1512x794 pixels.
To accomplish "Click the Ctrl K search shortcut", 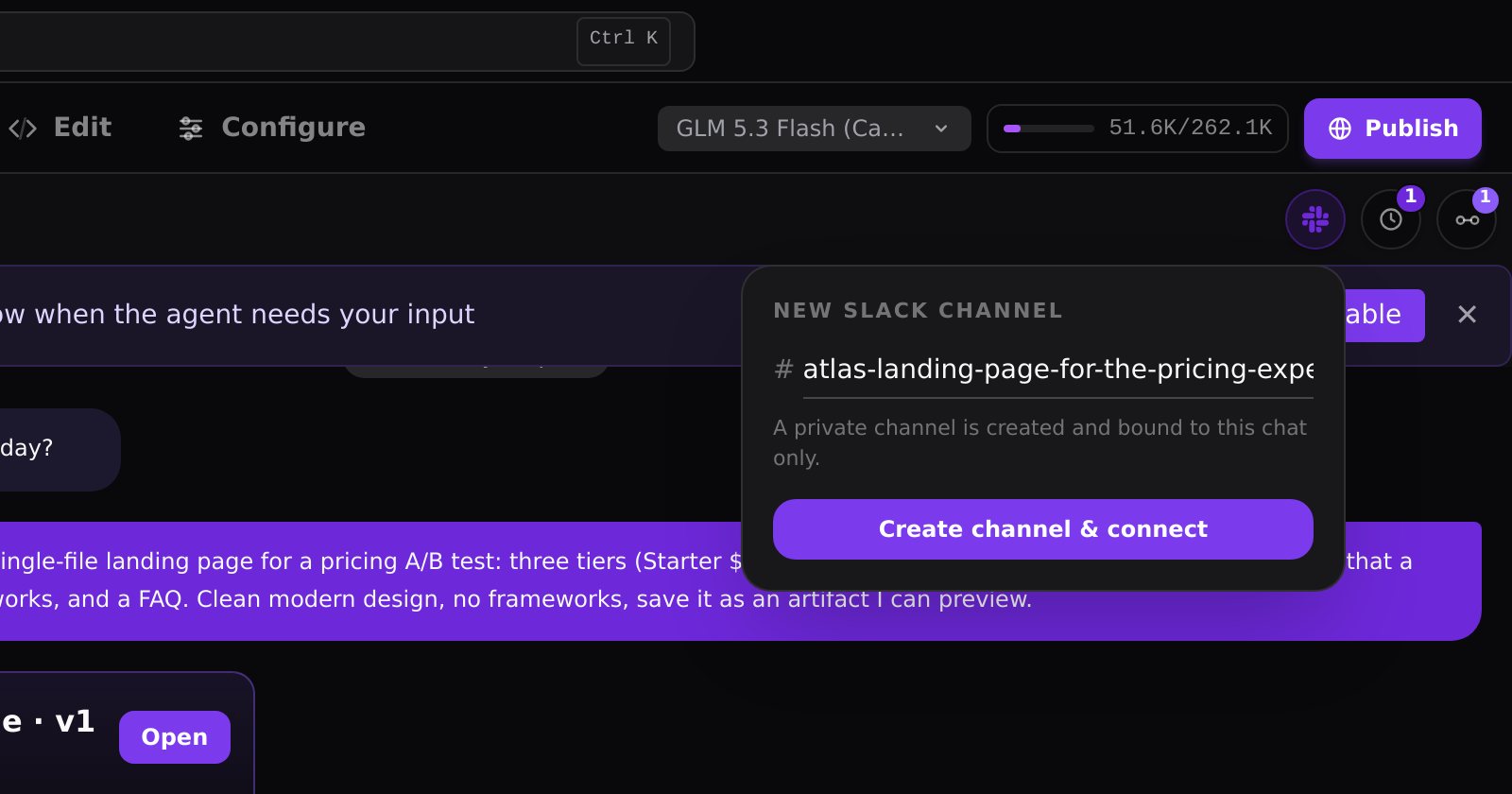I will coord(624,40).
